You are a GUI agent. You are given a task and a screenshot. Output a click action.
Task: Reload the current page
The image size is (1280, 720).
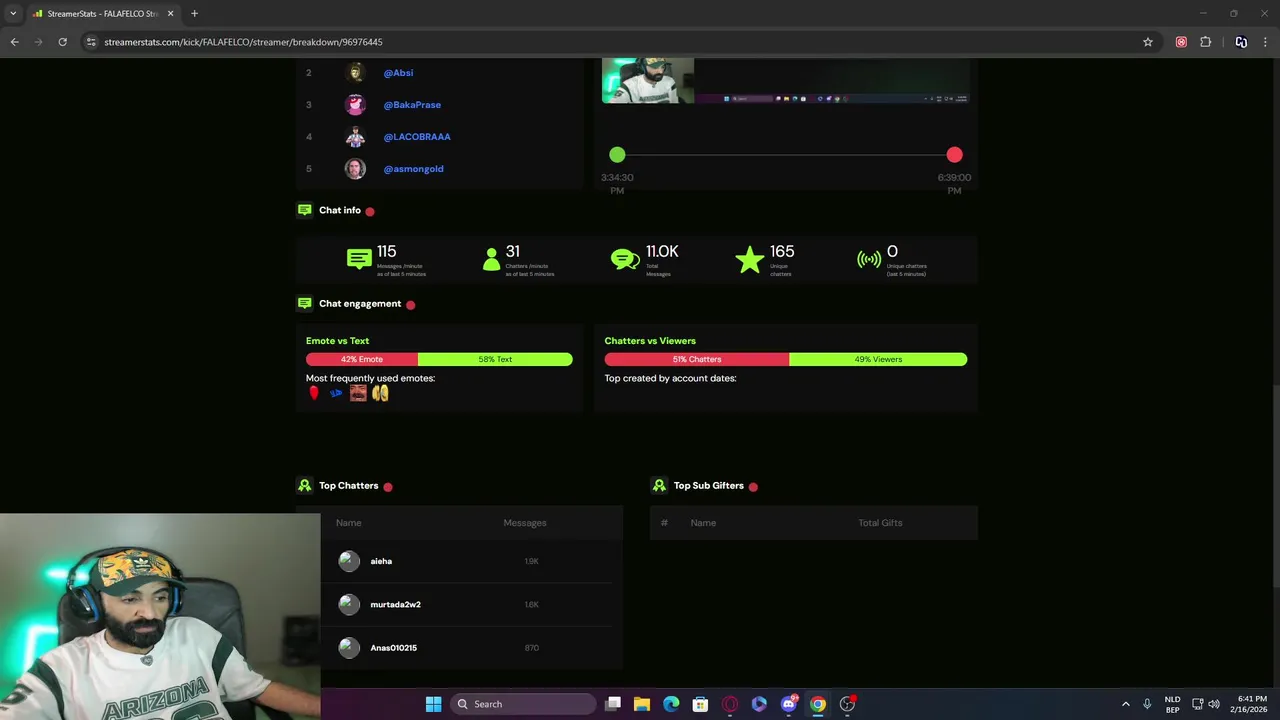62,42
